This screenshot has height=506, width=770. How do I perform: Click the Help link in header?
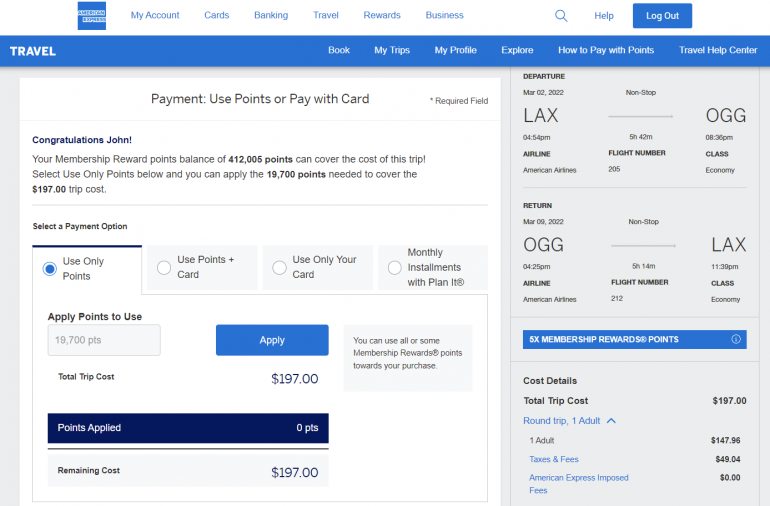[x=604, y=16]
